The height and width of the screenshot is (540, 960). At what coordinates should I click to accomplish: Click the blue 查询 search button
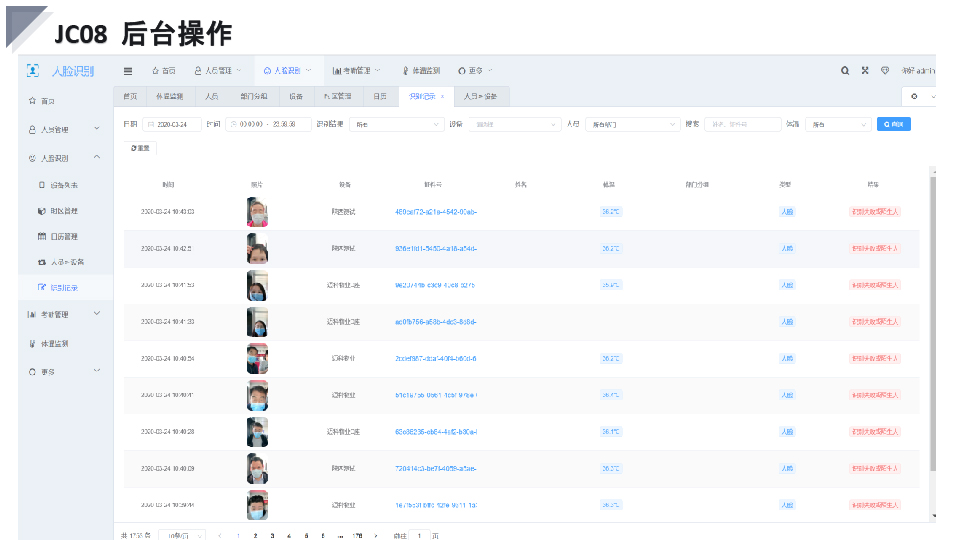click(894, 125)
